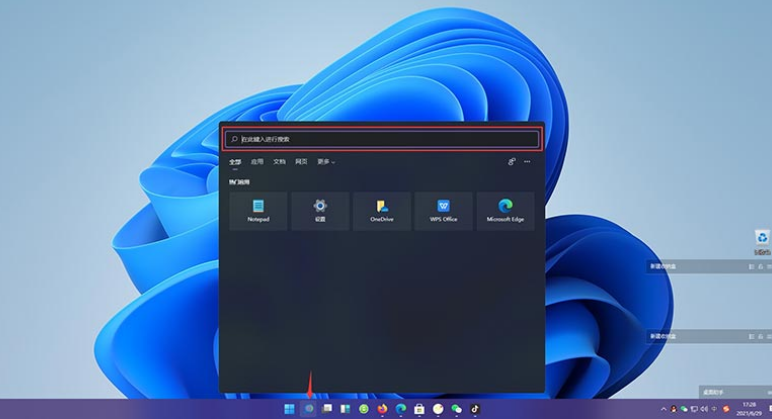Open the taskbar clock and date
This screenshot has height=419, width=772.
coord(750,409)
